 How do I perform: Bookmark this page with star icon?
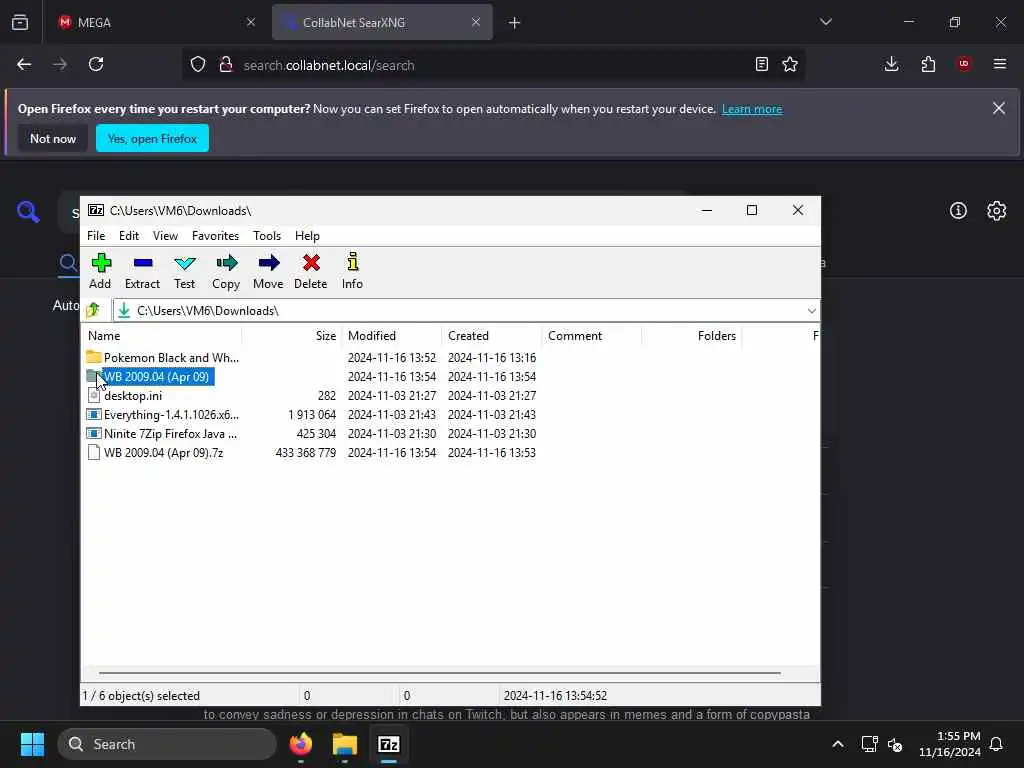[790, 64]
